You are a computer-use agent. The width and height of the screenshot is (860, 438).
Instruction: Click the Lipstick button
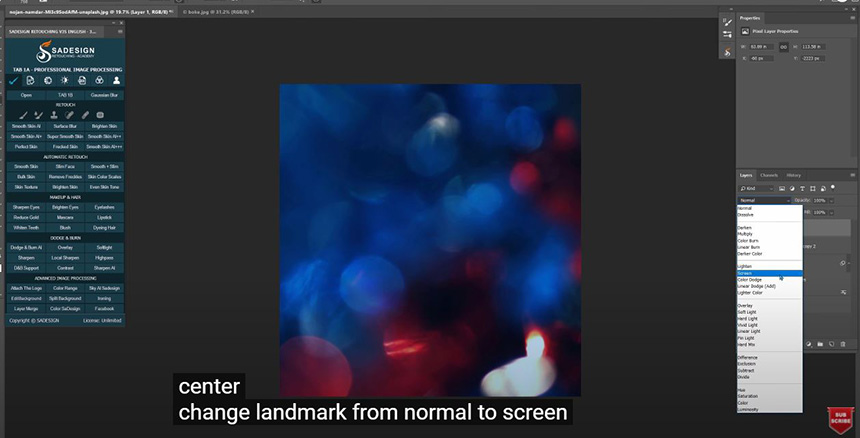point(104,218)
